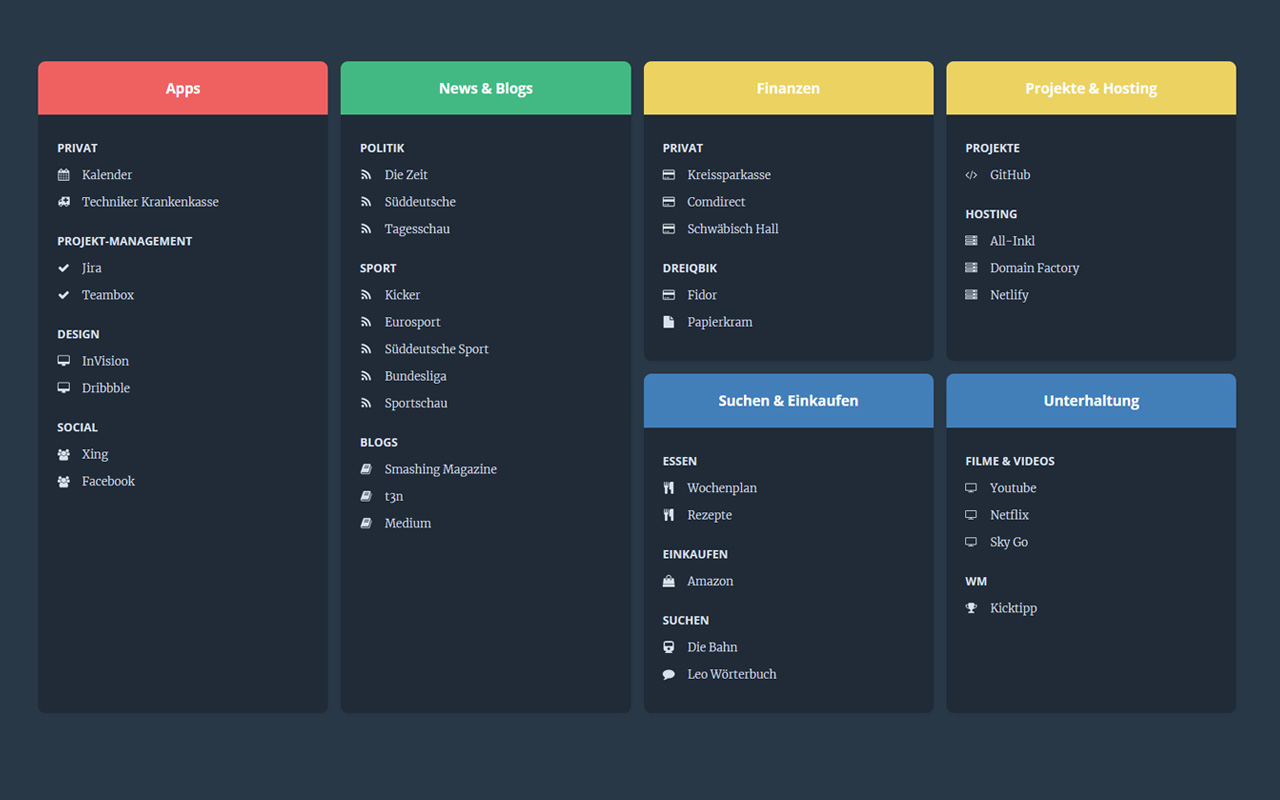
Task: Open the Kalender link
Action: pos(107,175)
